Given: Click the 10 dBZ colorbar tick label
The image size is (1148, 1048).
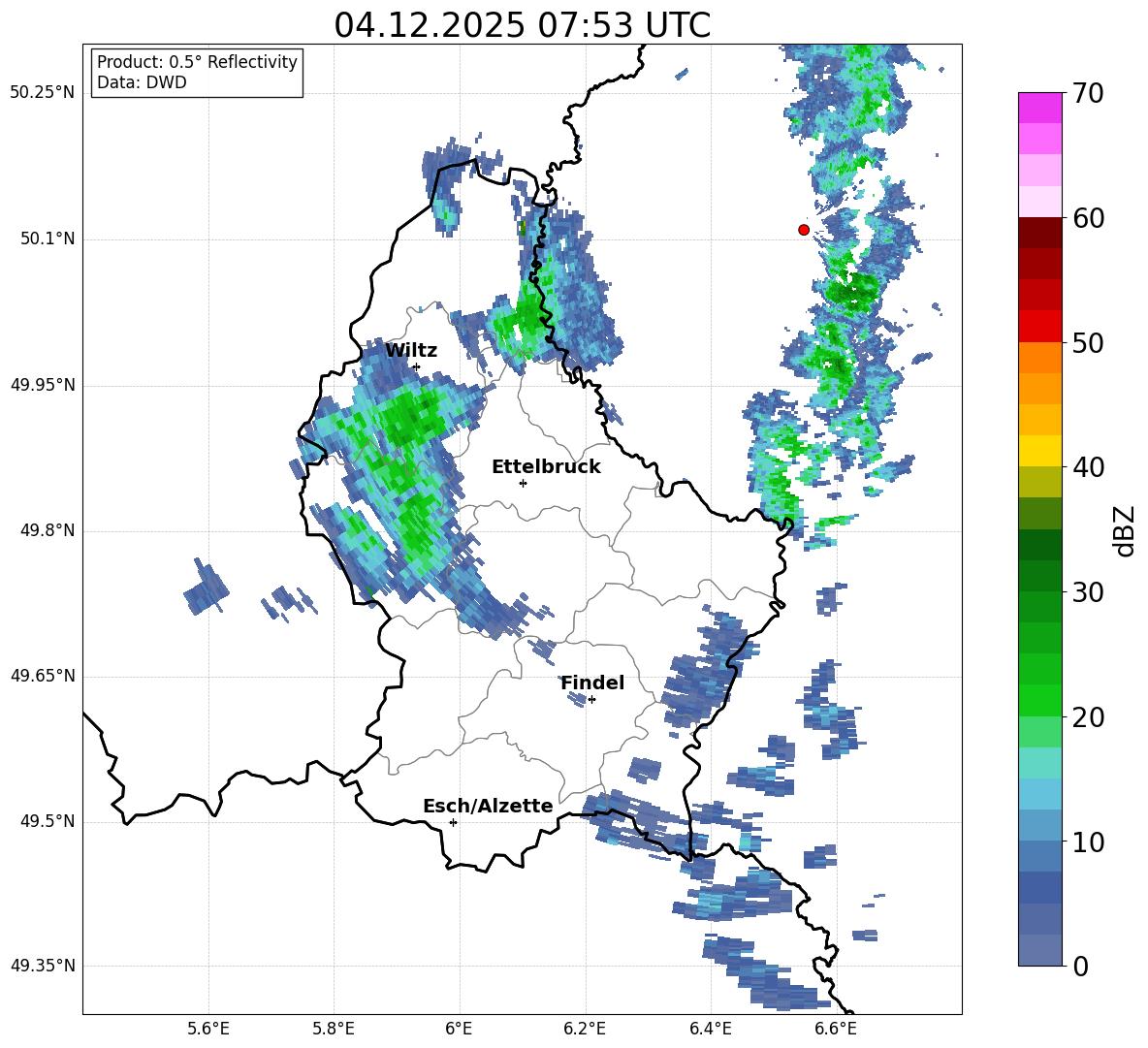Looking at the screenshot, I should point(1088,842).
